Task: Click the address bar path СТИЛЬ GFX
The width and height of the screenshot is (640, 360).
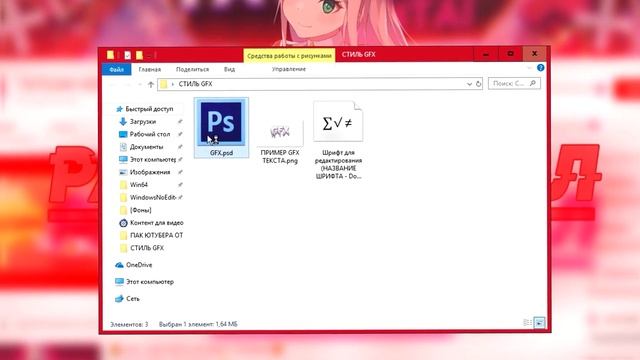Action: pos(196,84)
